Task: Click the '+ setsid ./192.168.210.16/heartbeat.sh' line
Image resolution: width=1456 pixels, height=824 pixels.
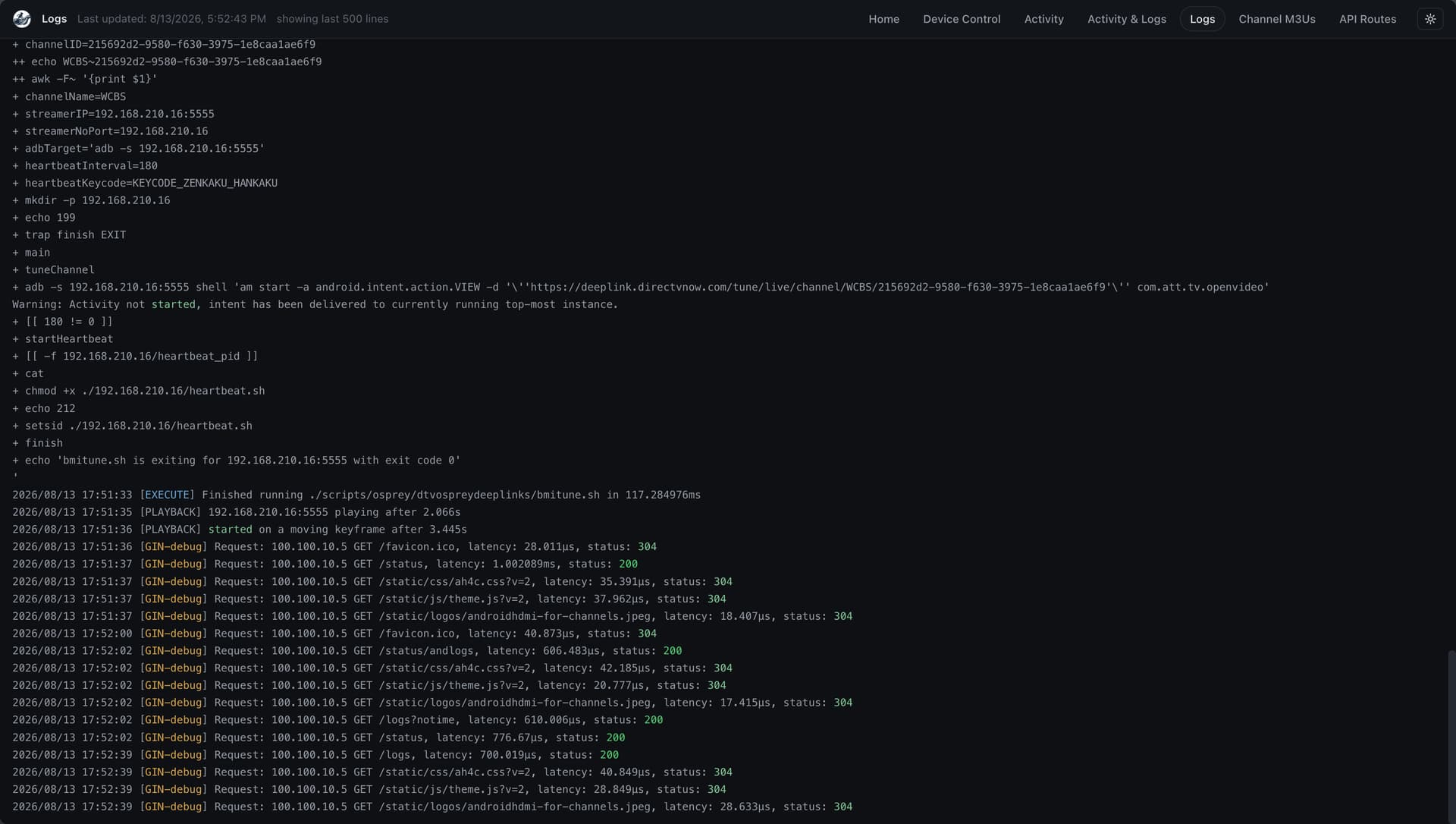Action: pyautogui.click(x=132, y=426)
